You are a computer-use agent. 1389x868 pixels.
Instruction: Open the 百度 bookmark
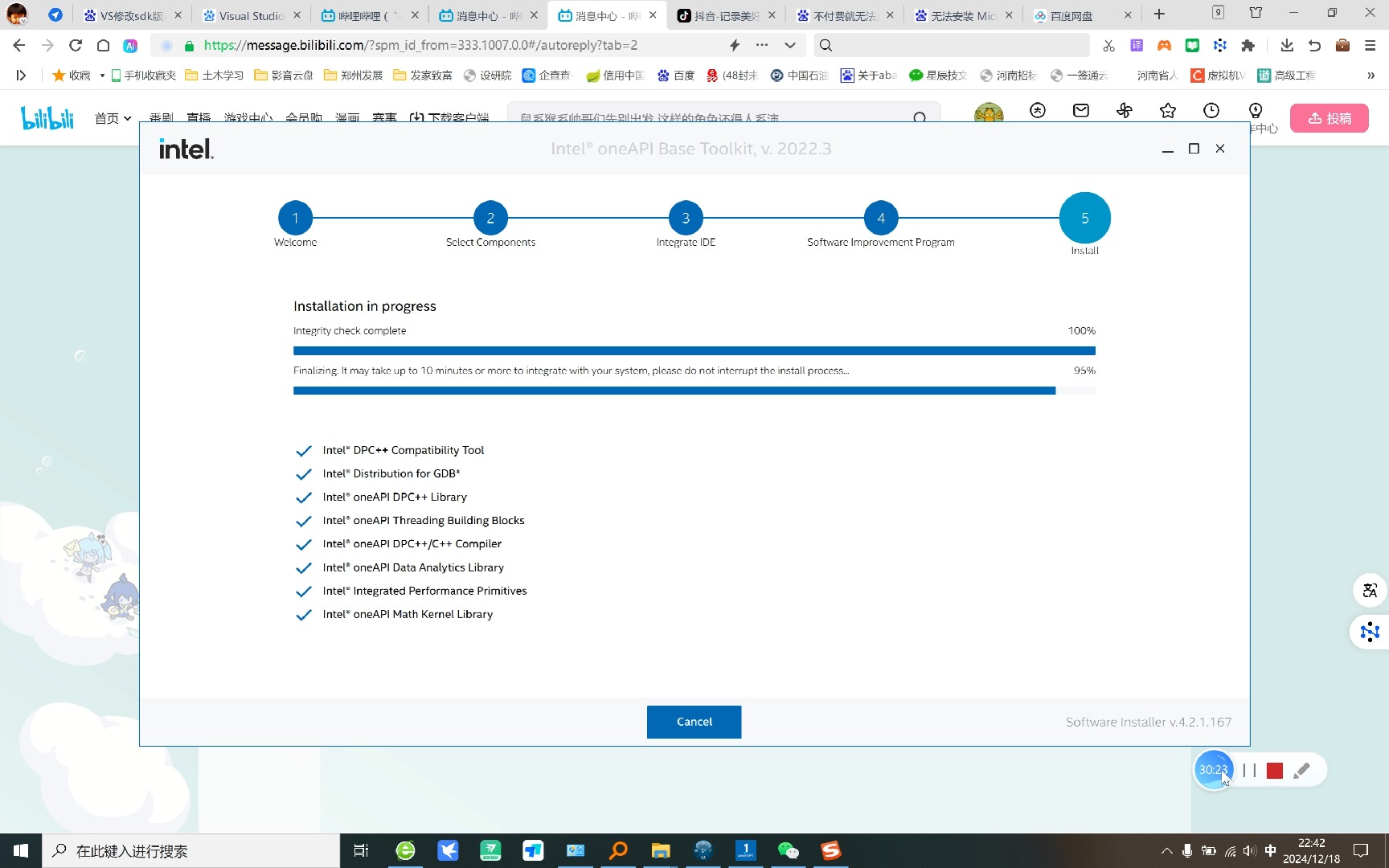676,76
